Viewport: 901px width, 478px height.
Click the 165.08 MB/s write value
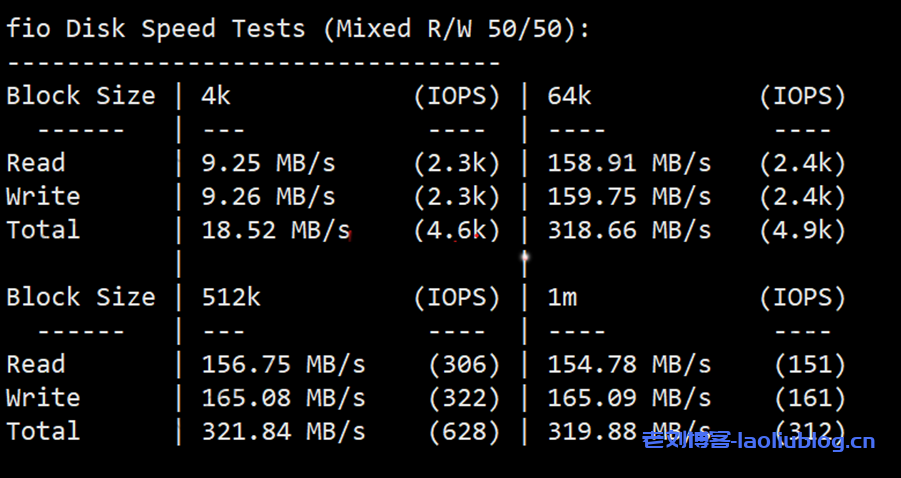[x=283, y=398]
